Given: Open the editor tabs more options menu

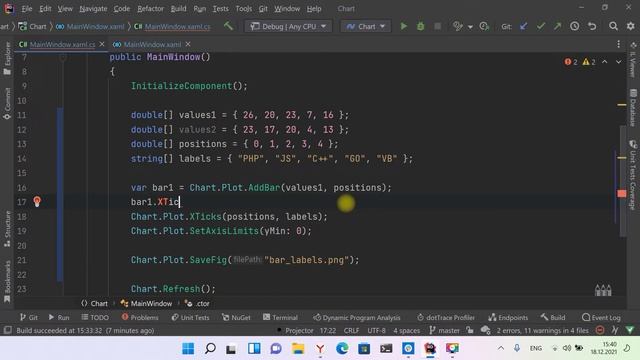Looking at the screenshot, I should (618, 44).
